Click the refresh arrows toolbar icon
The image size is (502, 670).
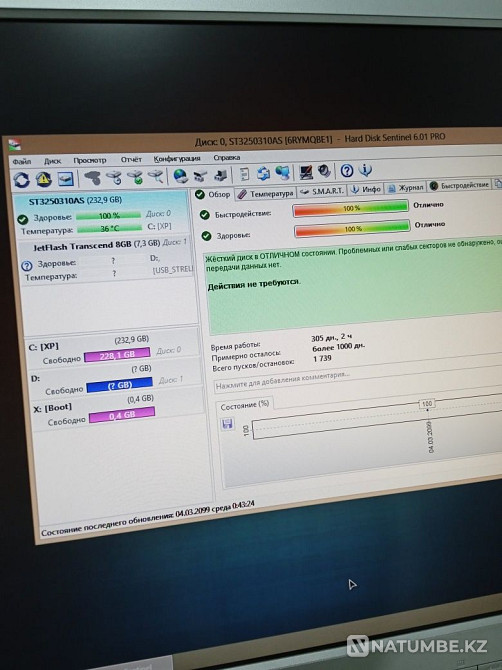click(21, 180)
